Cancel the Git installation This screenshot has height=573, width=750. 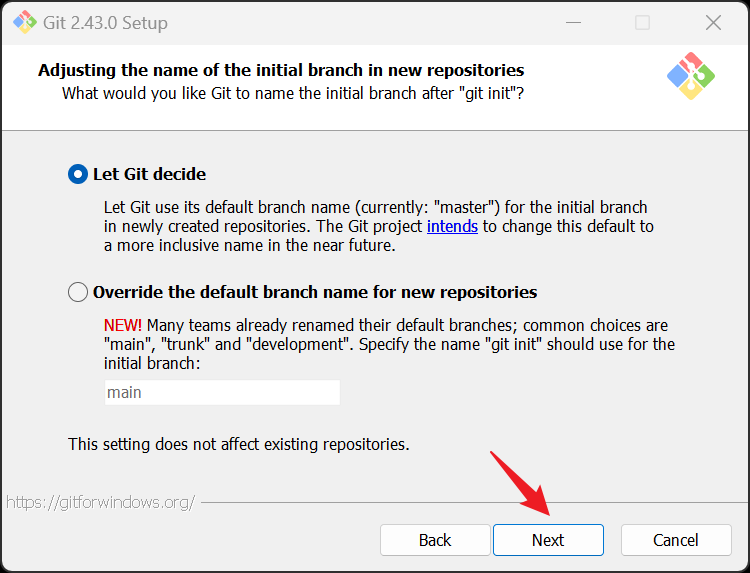(x=676, y=540)
